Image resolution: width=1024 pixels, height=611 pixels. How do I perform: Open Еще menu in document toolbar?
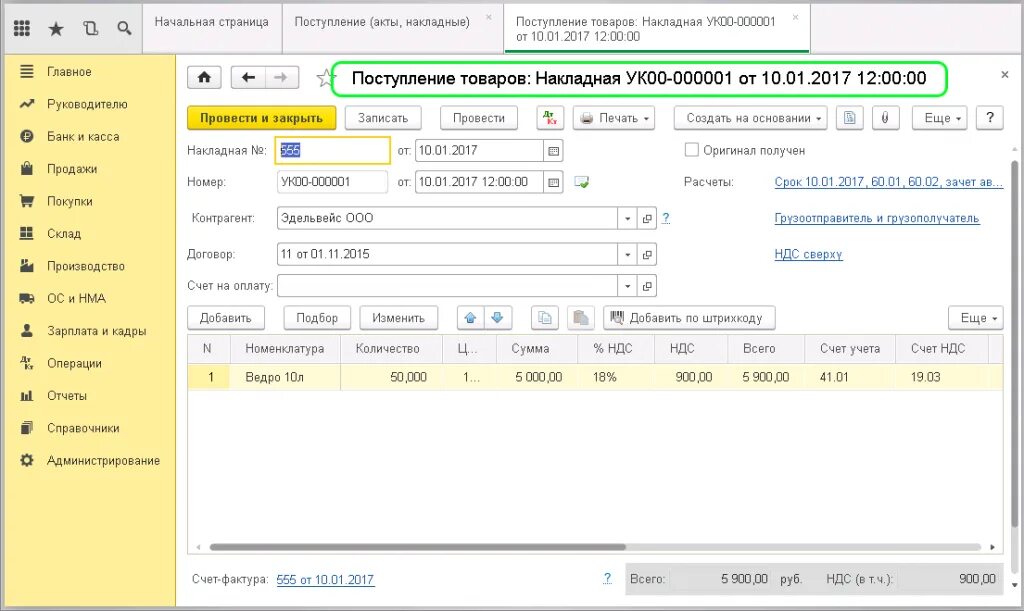coord(939,118)
